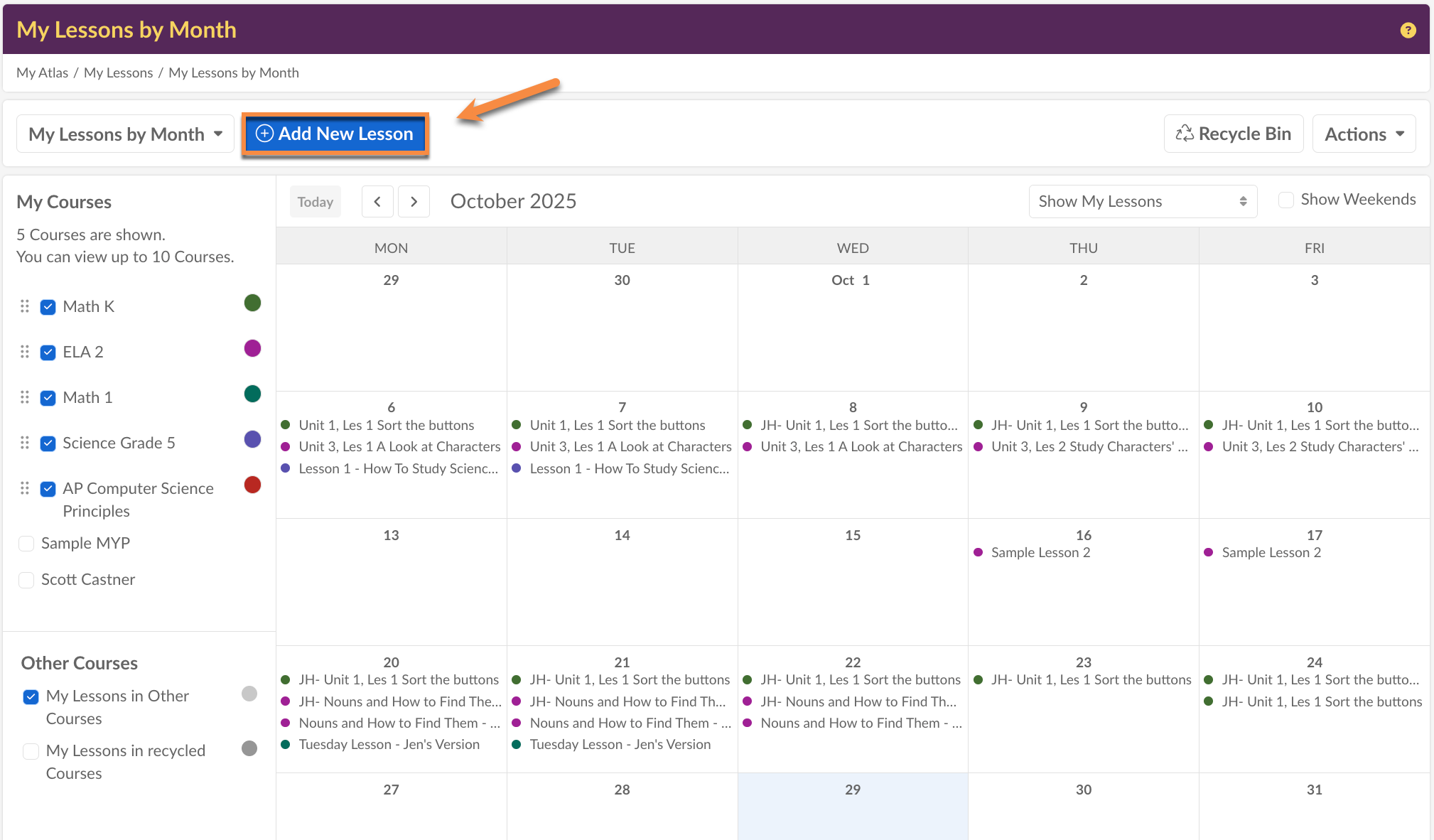Viewport: 1434px width, 840px height.
Task: Jump to Today in the calendar
Action: pos(316,202)
